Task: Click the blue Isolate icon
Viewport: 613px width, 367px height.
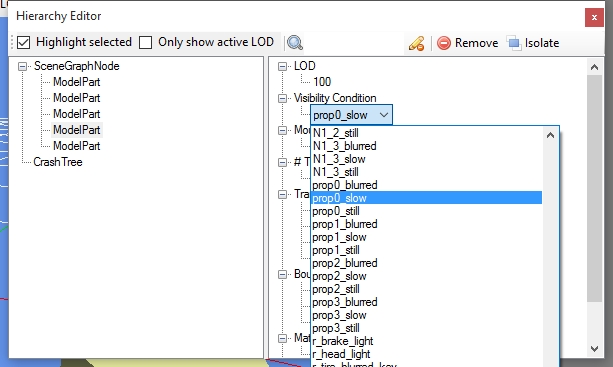Action: [514, 43]
